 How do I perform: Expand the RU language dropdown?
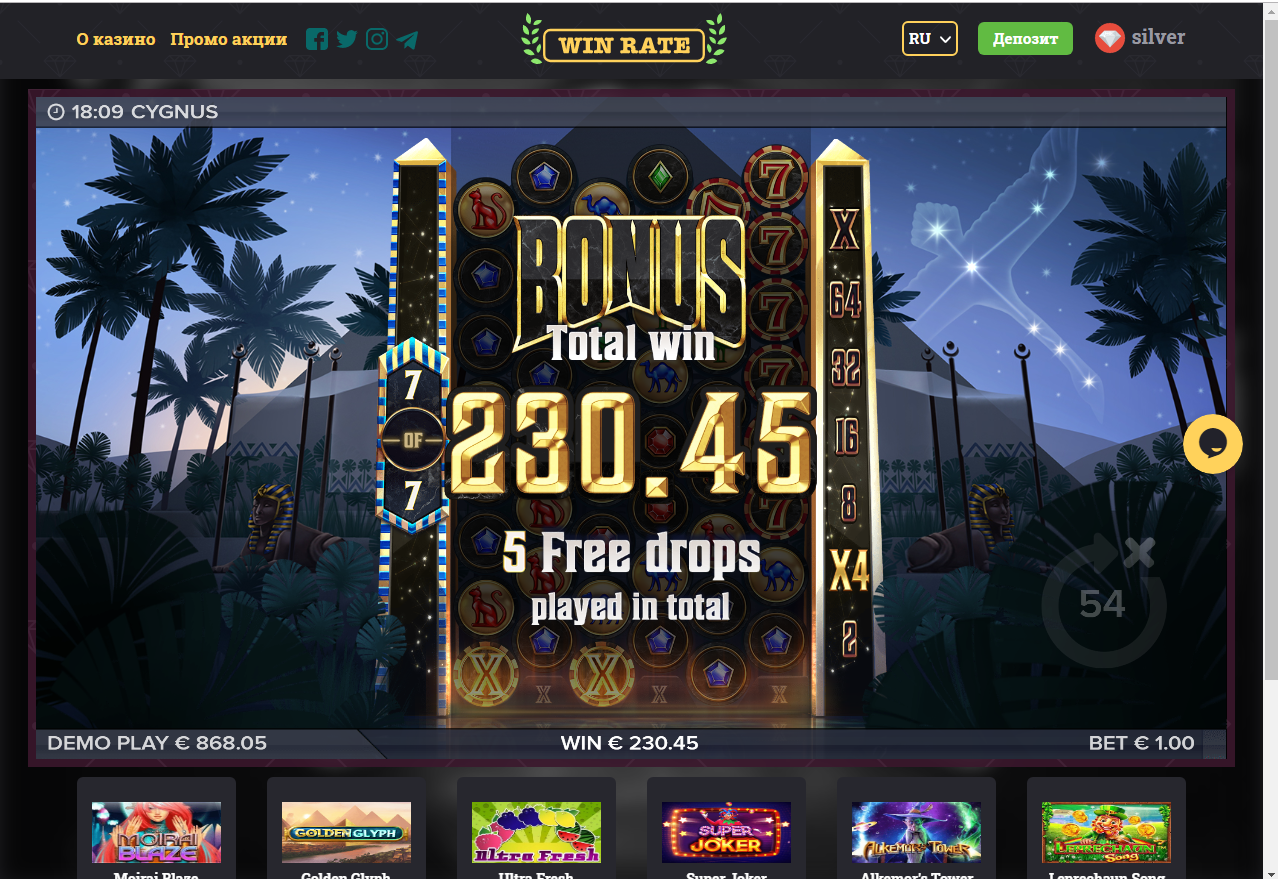pos(930,39)
